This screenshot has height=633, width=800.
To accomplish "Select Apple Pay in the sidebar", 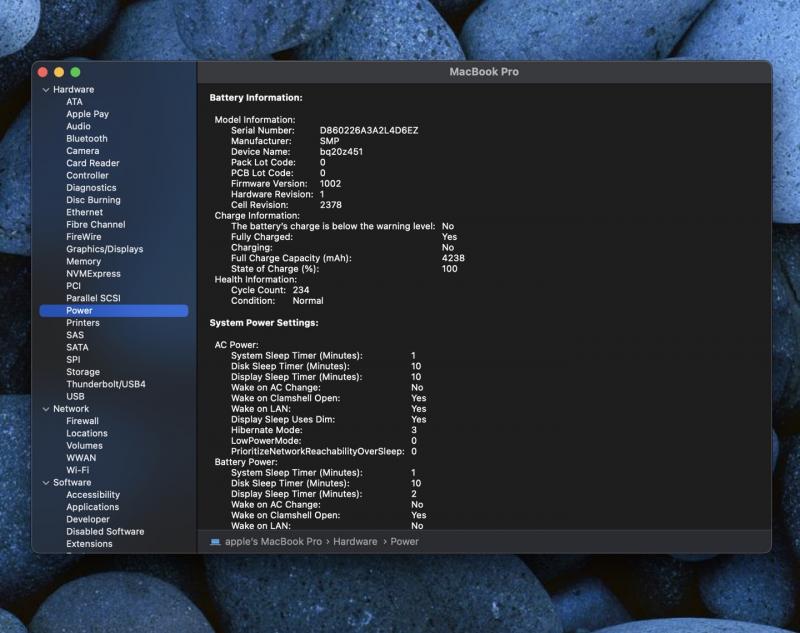I will click(x=87, y=114).
